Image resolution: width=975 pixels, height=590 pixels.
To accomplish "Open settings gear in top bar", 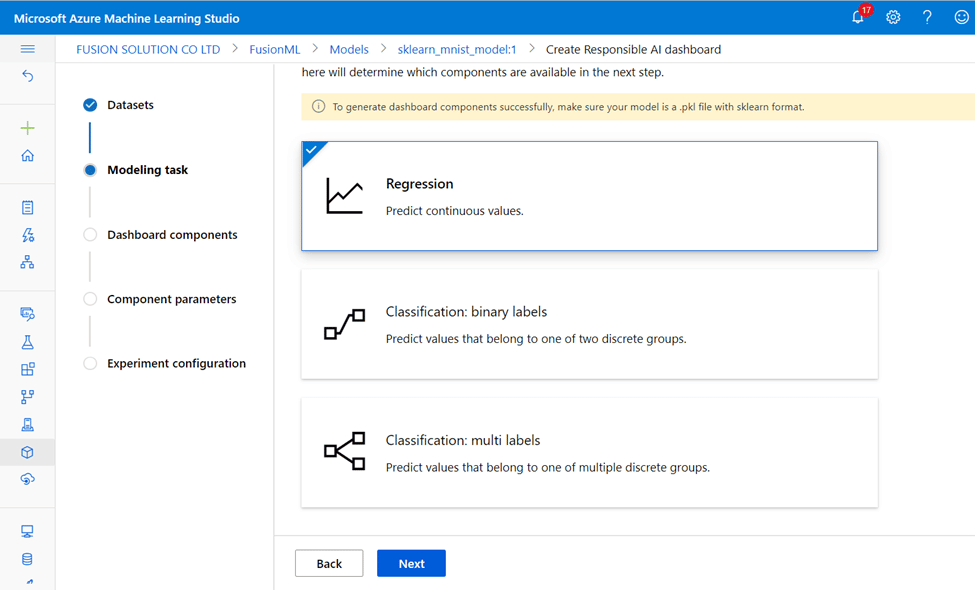I will click(893, 17).
